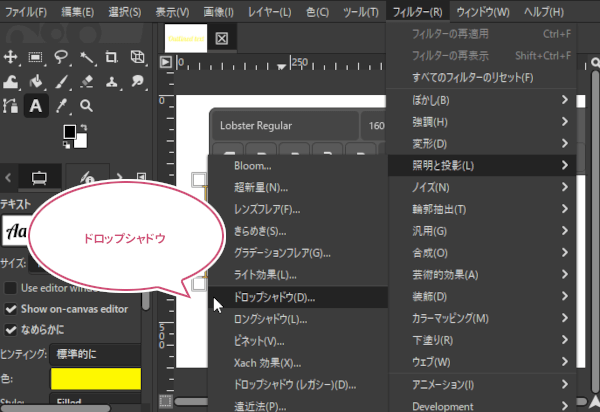Click すべてのフィルターのリセット(F)
This screenshot has height=412, width=600.
point(472,78)
